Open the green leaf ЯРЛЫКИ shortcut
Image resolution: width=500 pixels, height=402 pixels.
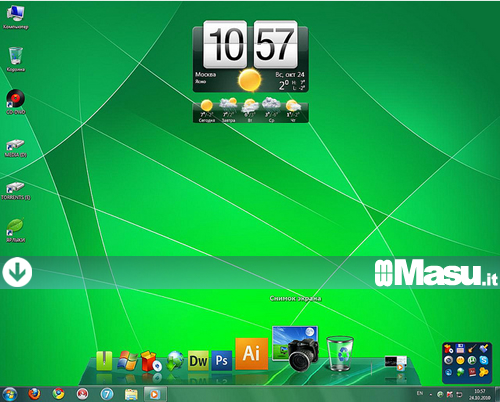[16, 230]
